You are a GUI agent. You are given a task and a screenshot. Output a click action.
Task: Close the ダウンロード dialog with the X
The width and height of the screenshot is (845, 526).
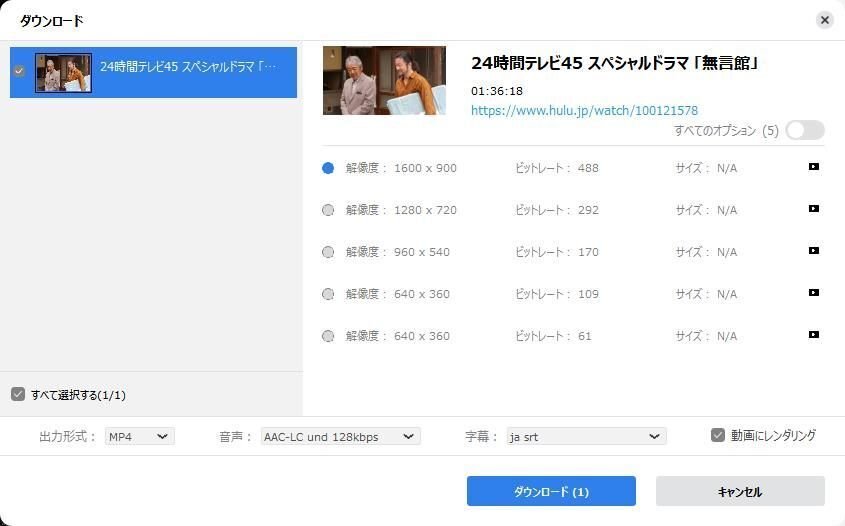pos(825,20)
